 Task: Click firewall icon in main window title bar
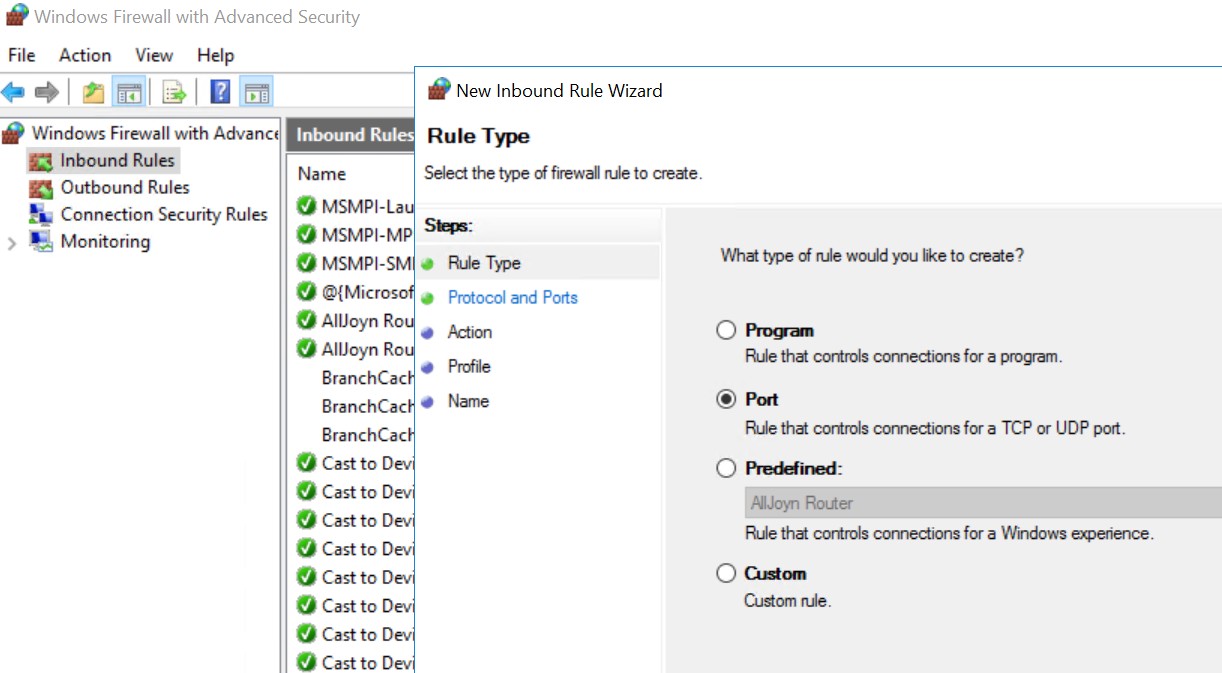(16, 16)
